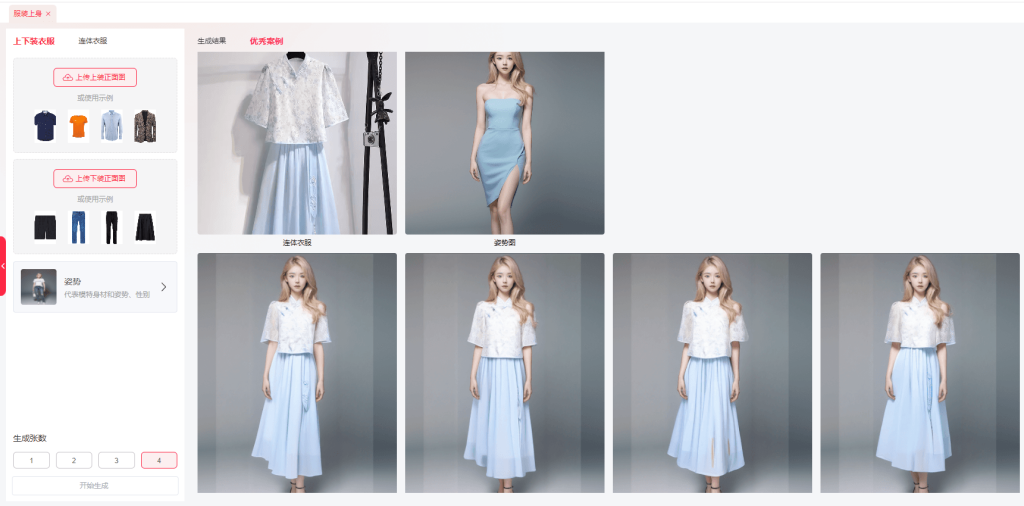1024x506 pixels.
Task: Set generation count to 2
Action: click(x=74, y=460)
